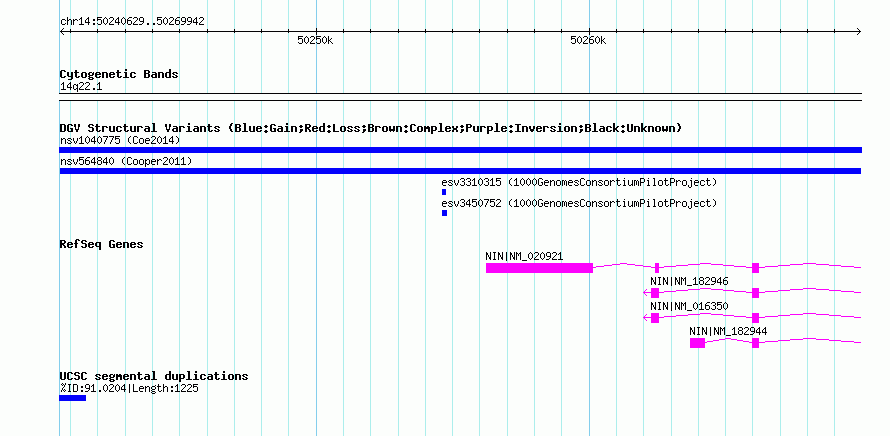Image resolution: width=890 pixels, height=436 pixels.
Task: Click the RefSeq Genes track title
Action: pyautogui.click(x=101, y=244)
